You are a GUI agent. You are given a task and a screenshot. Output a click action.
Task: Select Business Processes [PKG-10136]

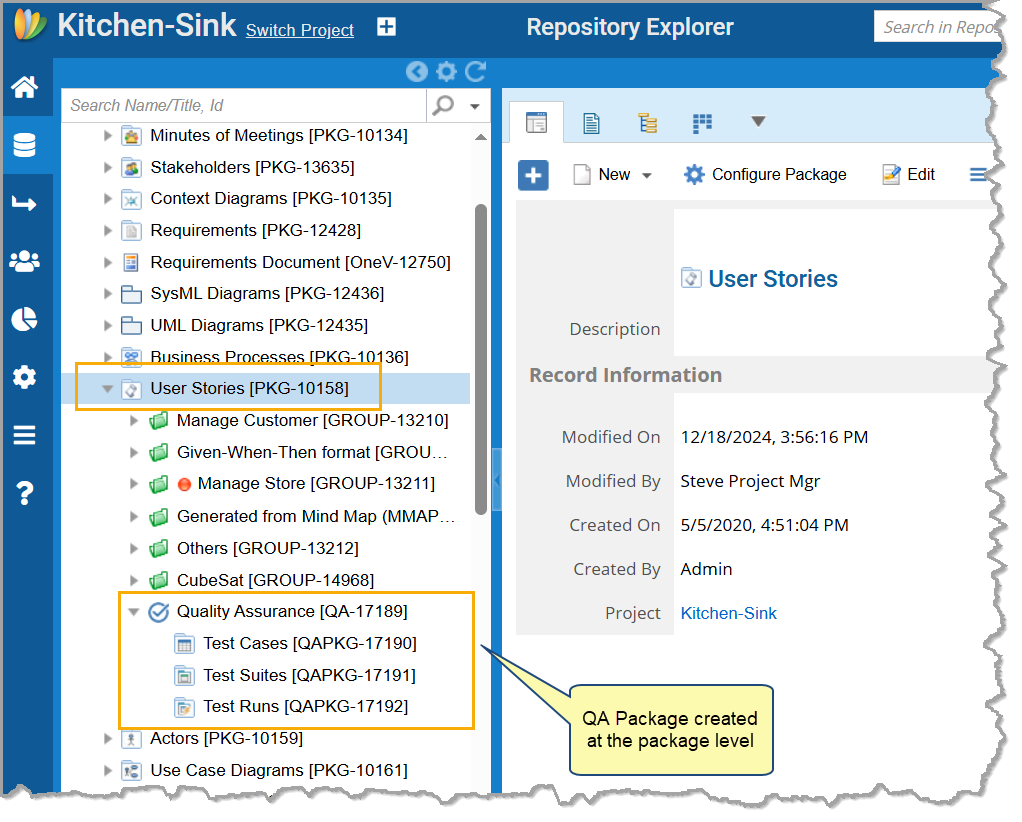(280, 358)
